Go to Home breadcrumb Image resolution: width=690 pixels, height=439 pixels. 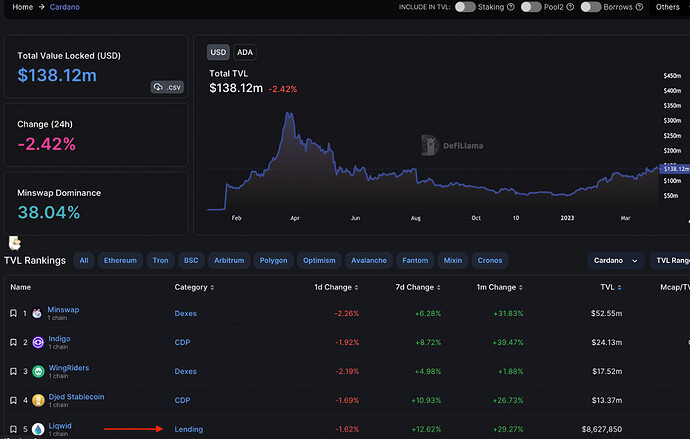point(22,7)
